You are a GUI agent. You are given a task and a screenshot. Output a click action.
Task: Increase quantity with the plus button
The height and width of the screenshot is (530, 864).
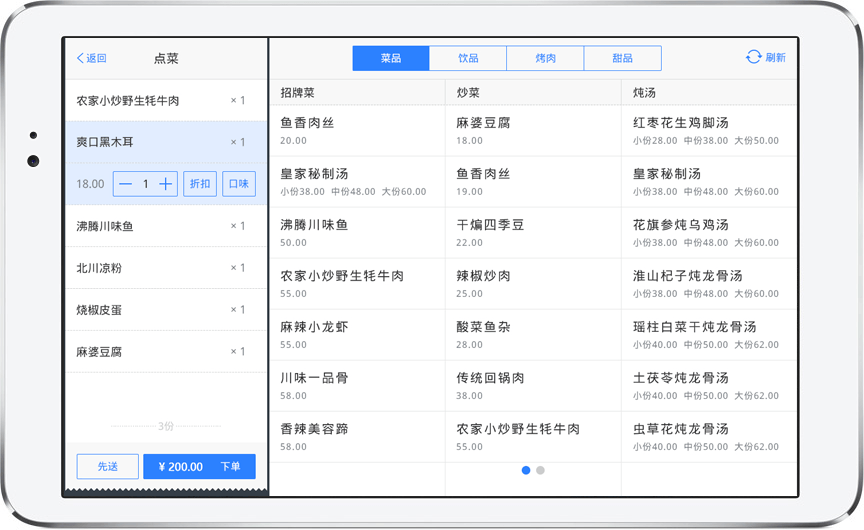tap(166, 184)
